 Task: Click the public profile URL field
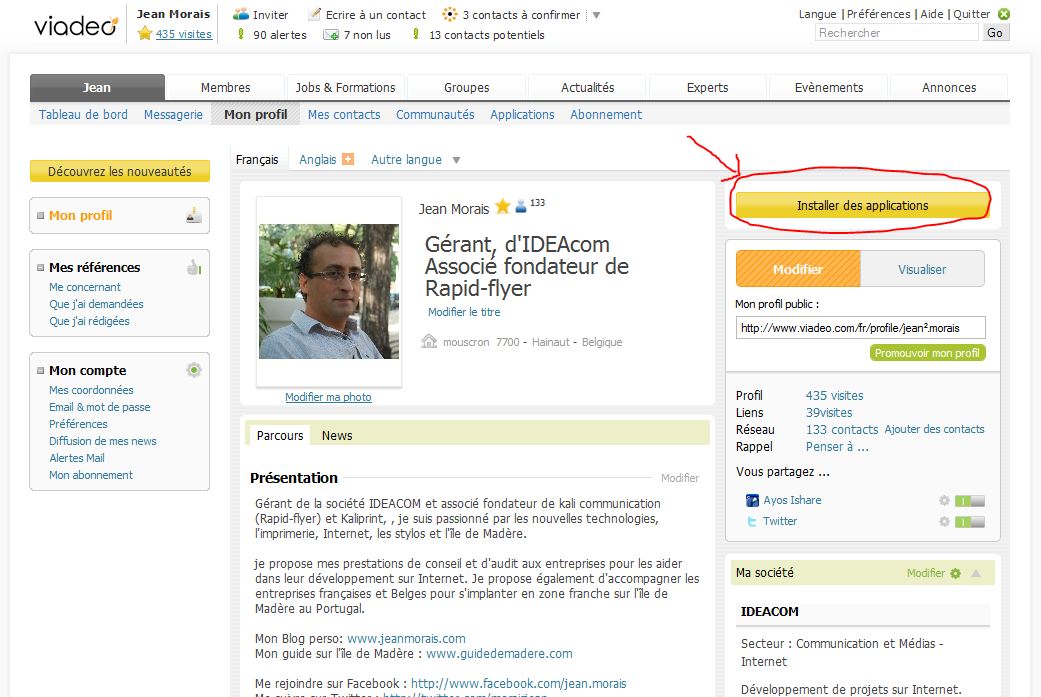[860, 327]
